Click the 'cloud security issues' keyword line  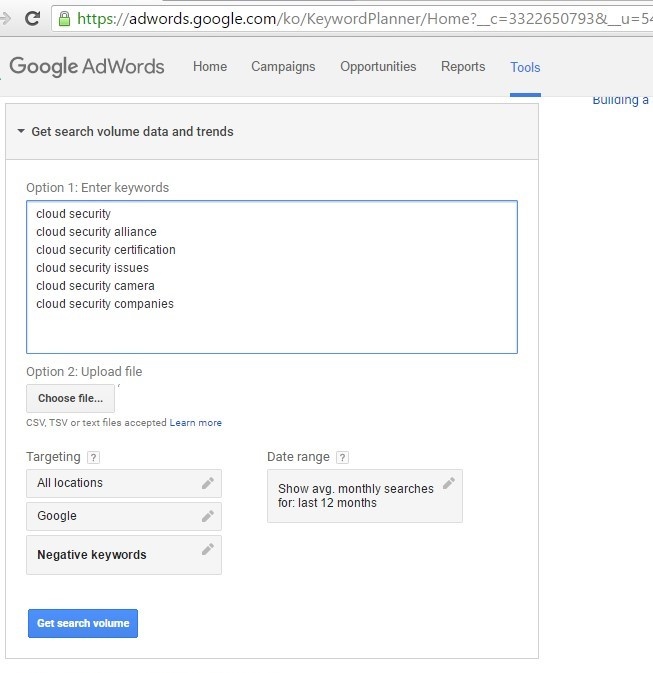92,268
